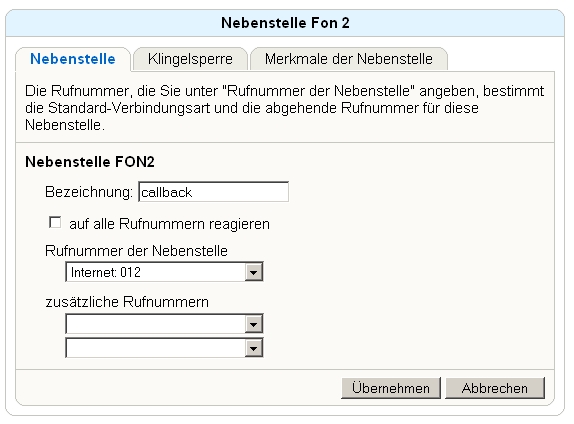Click the 'Bezeichnung:' field label
This screenshot has height=424, width=574.
[x=89, y=192]
